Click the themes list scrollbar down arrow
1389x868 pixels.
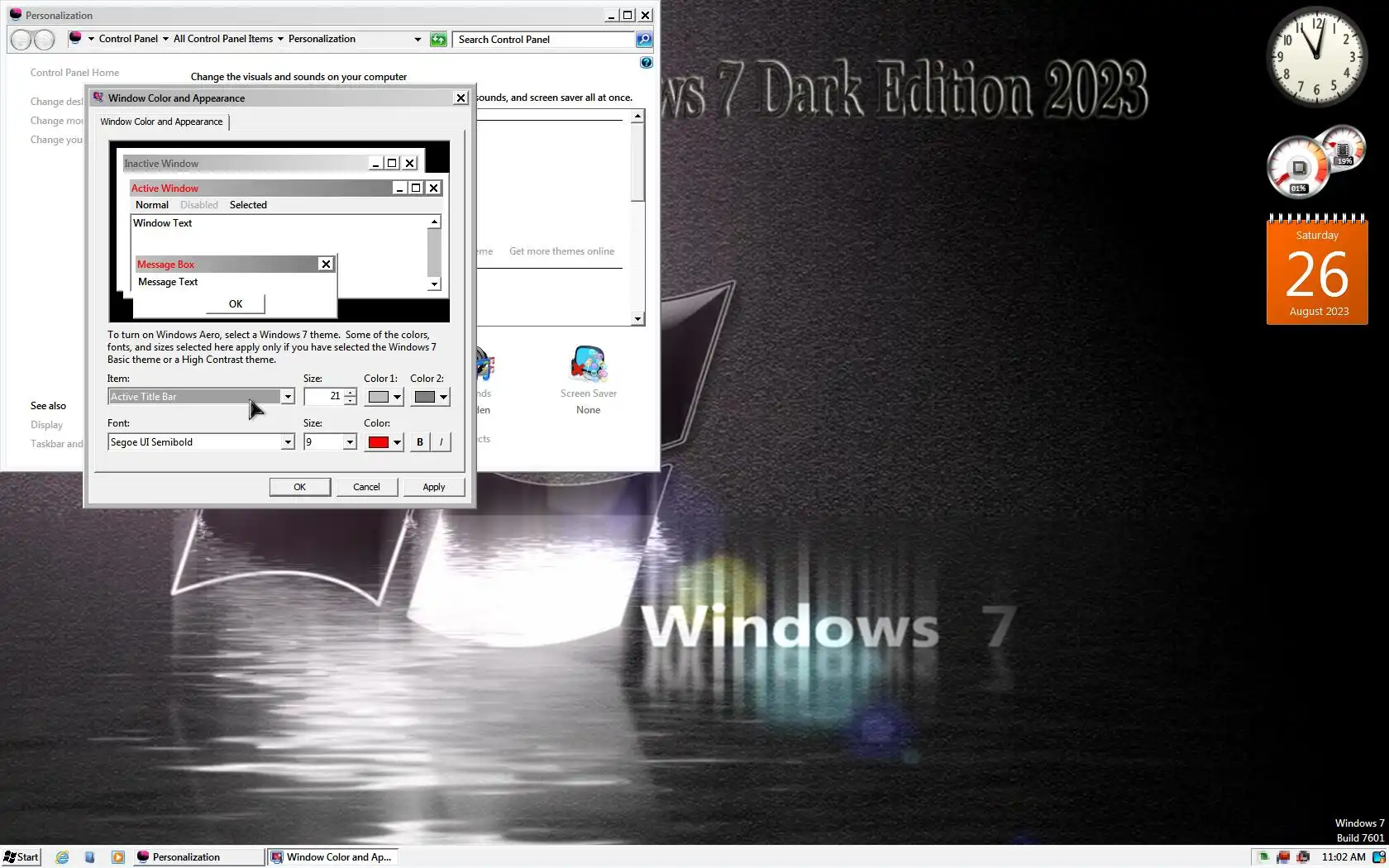tap(637, 319)
